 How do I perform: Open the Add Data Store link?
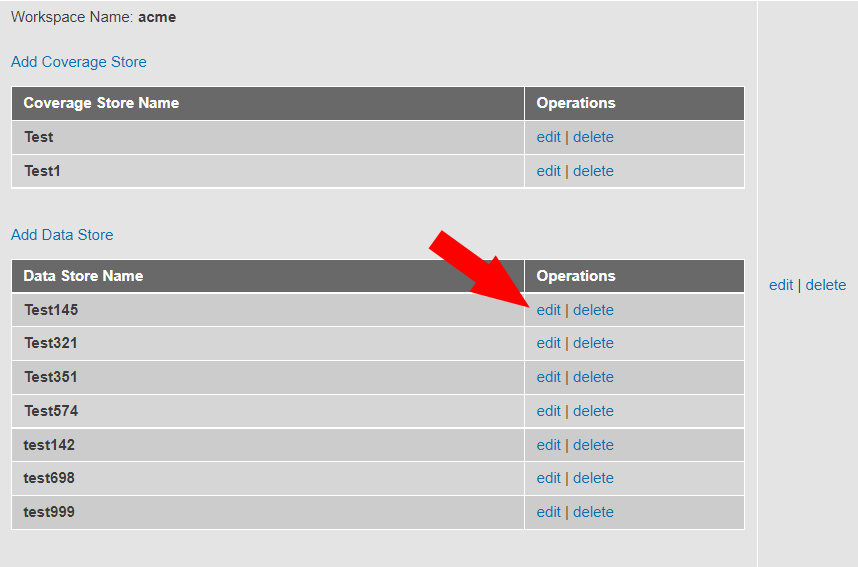point(62,235)
